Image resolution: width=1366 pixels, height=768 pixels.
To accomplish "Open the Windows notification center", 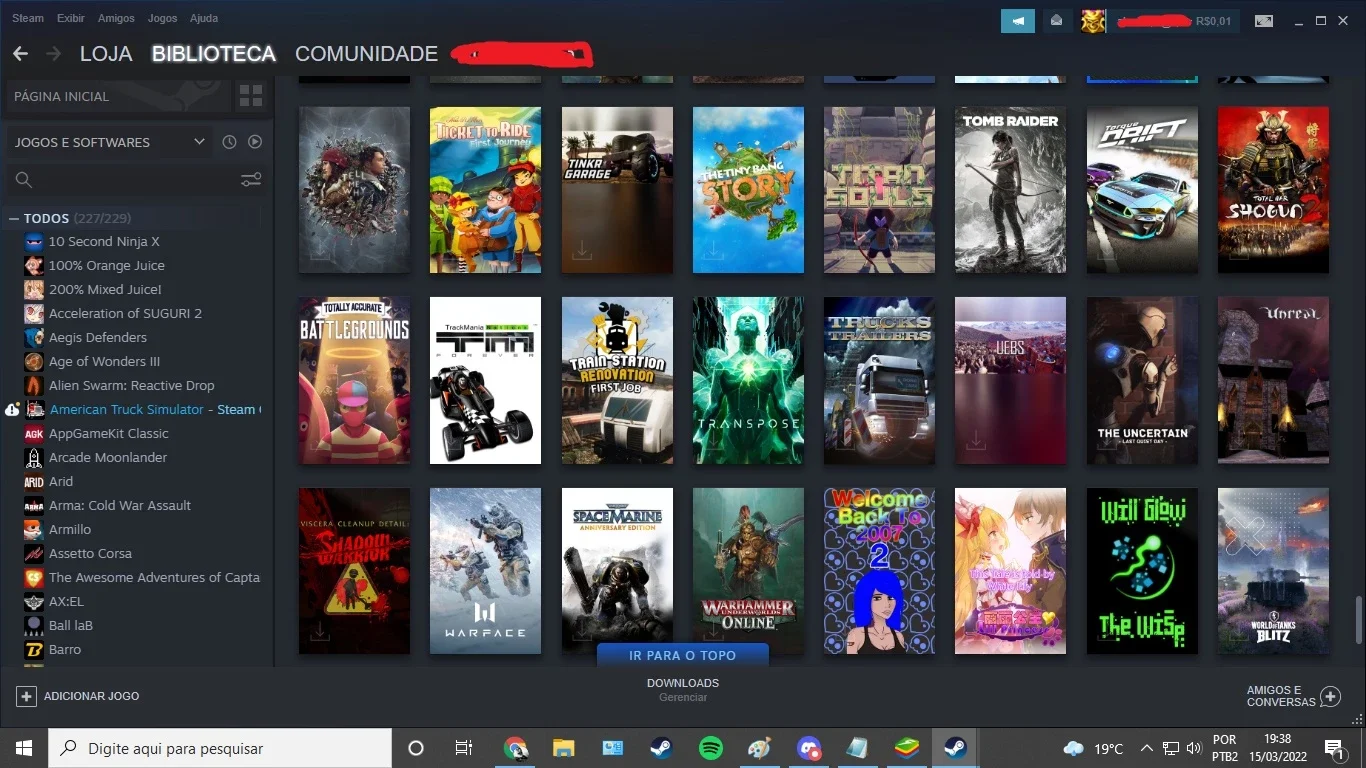I will 1334,748.
